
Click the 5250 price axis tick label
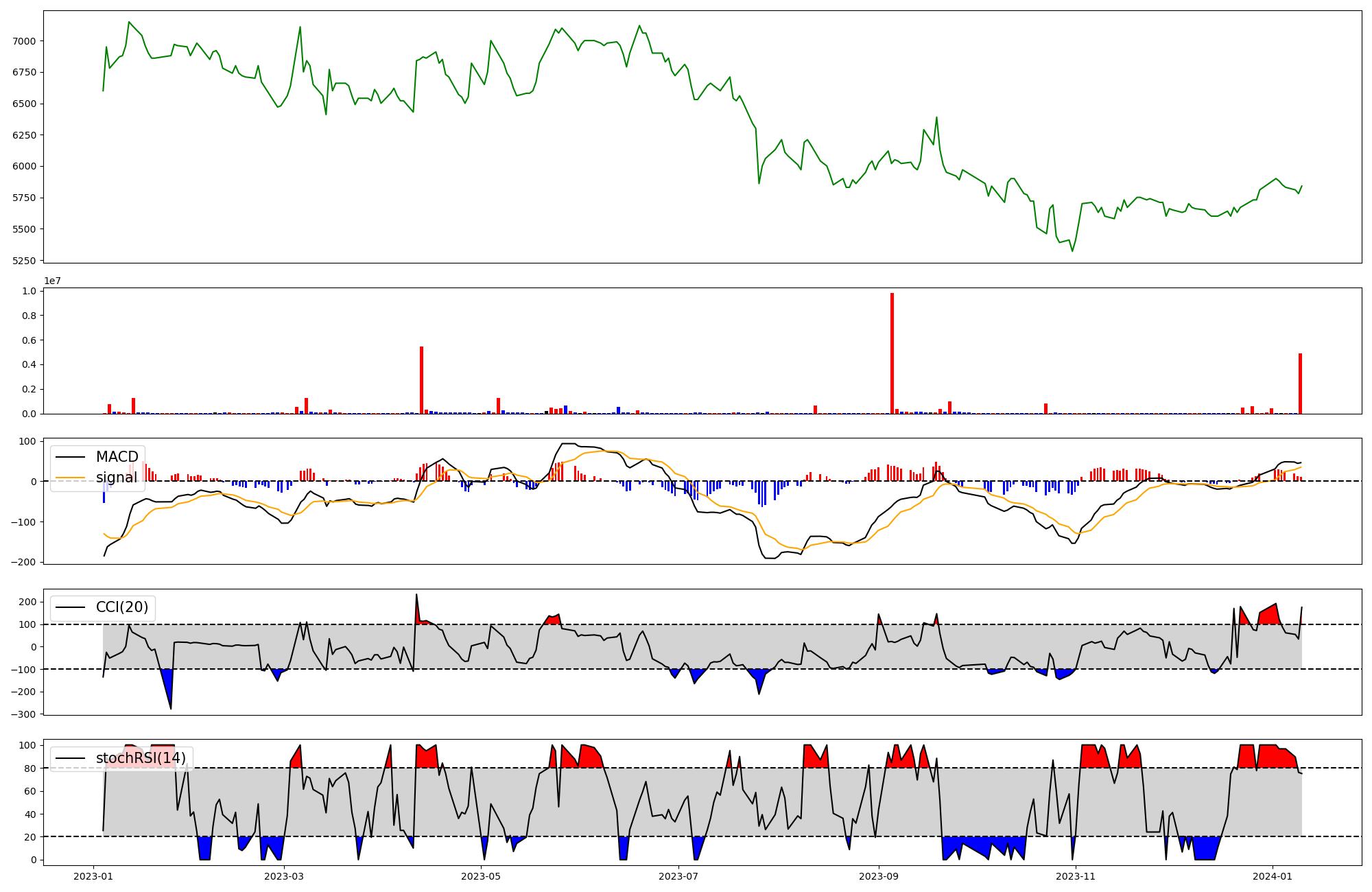25,261
